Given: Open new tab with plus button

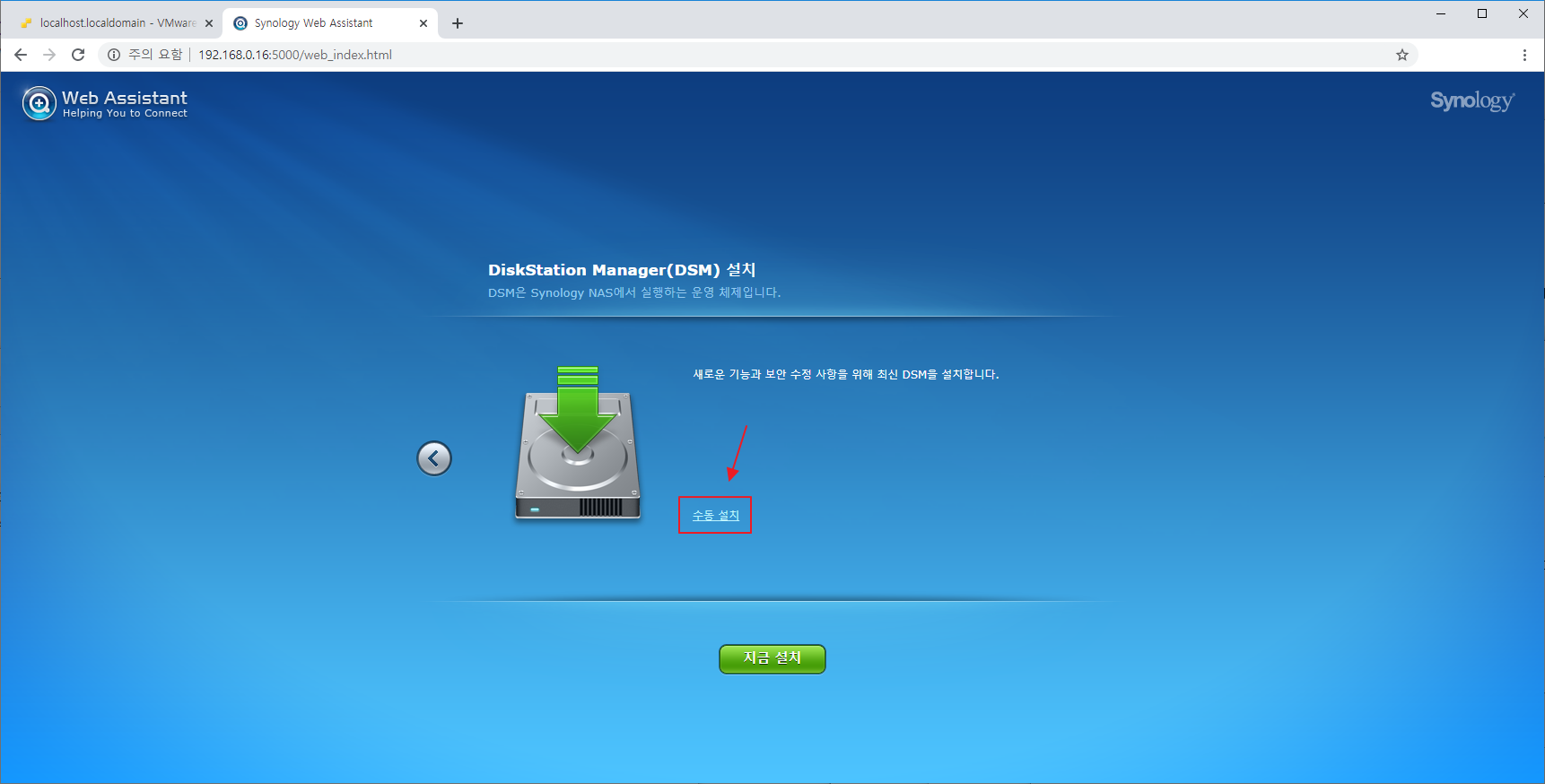Looking at the screenshot, I should point(458,23).
